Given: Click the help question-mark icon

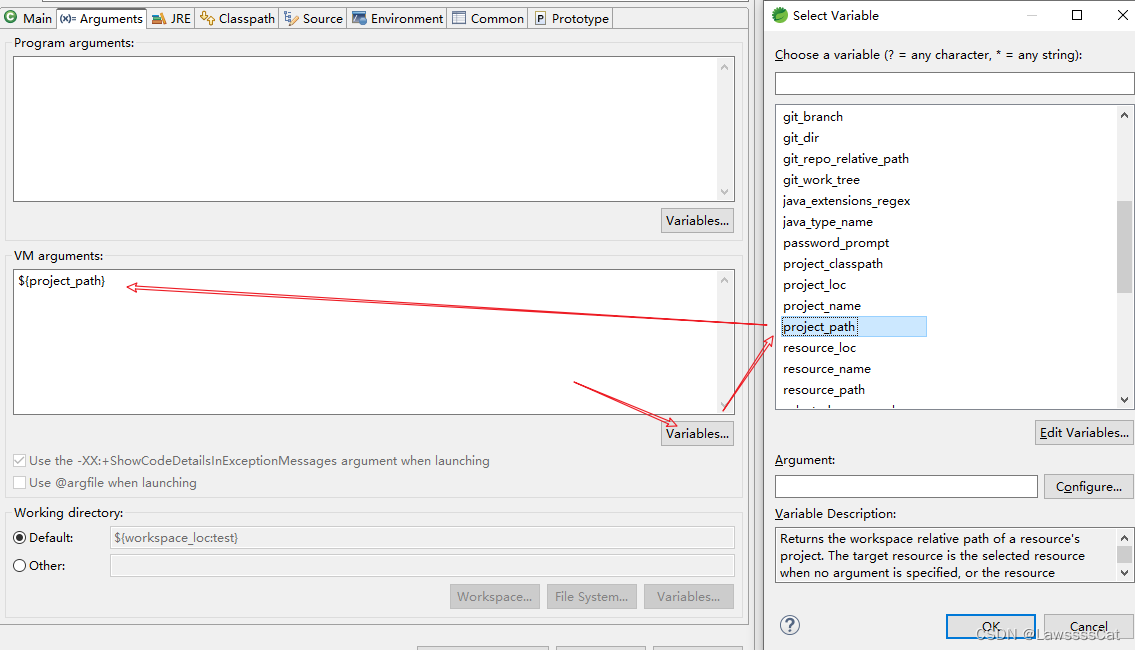Looking at the screenshot, I should (789, 625).
